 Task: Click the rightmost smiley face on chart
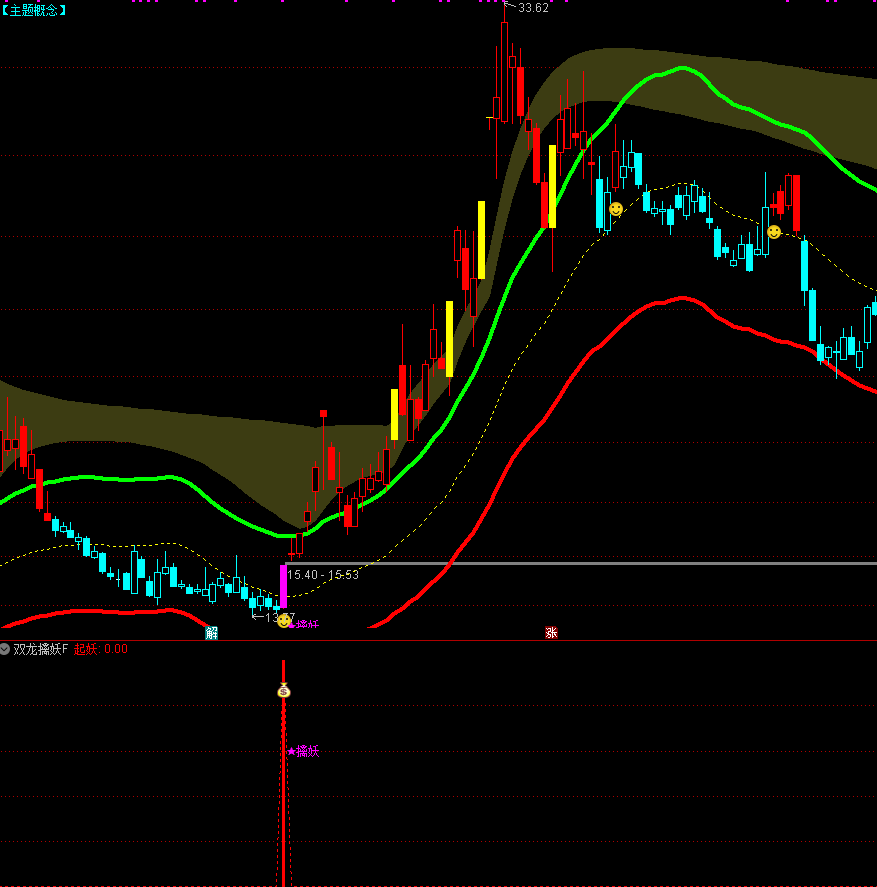[774, 232]
